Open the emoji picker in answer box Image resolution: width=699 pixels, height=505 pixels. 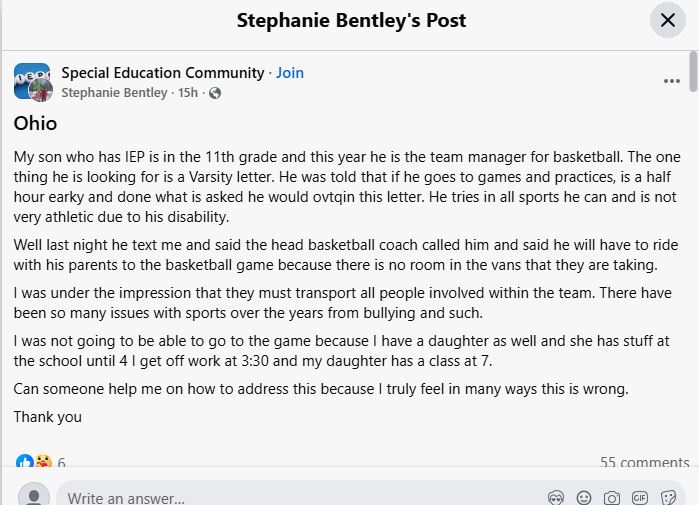584,497
